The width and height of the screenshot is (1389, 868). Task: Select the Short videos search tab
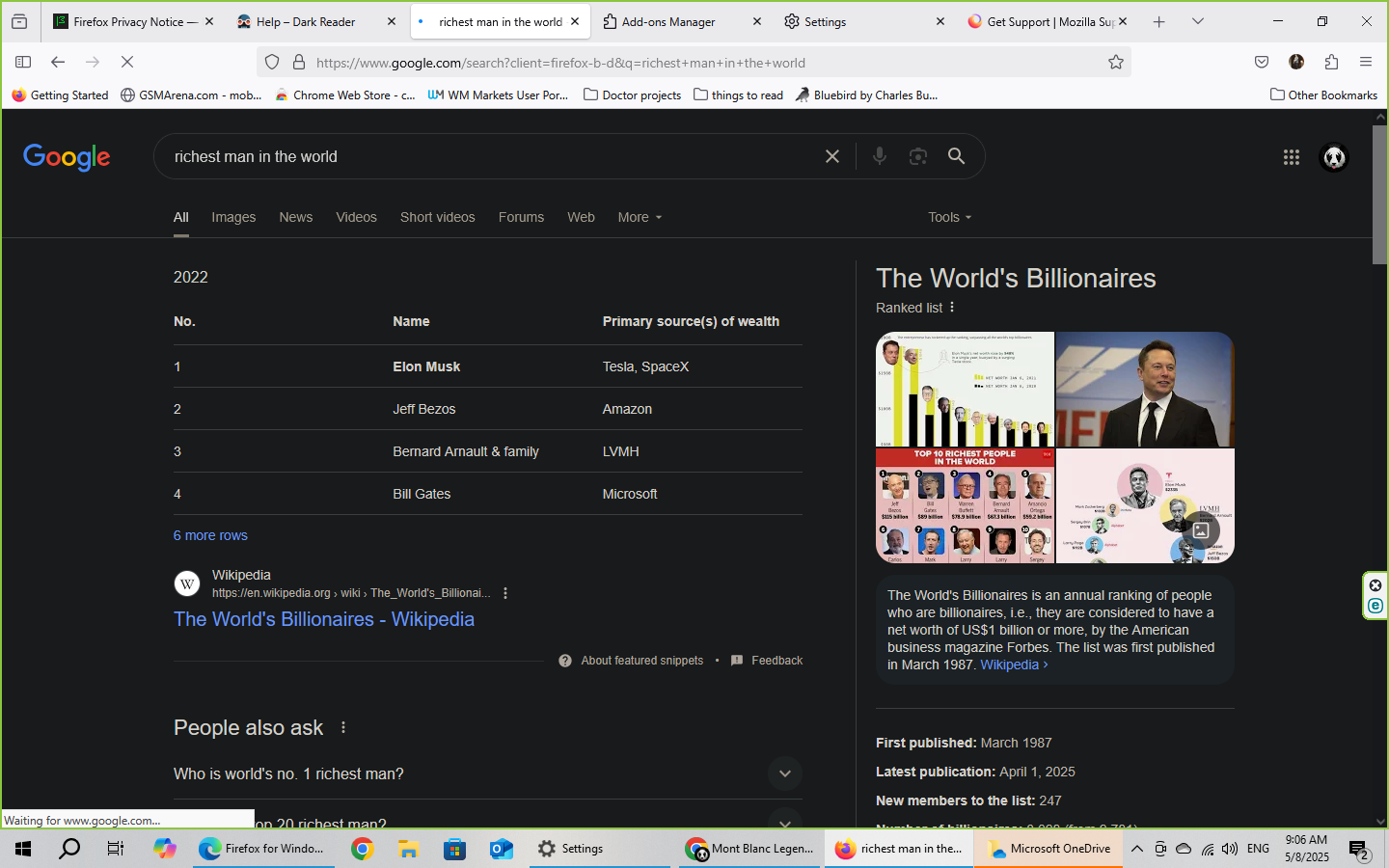pyautogui.click(x=438, y=217)
